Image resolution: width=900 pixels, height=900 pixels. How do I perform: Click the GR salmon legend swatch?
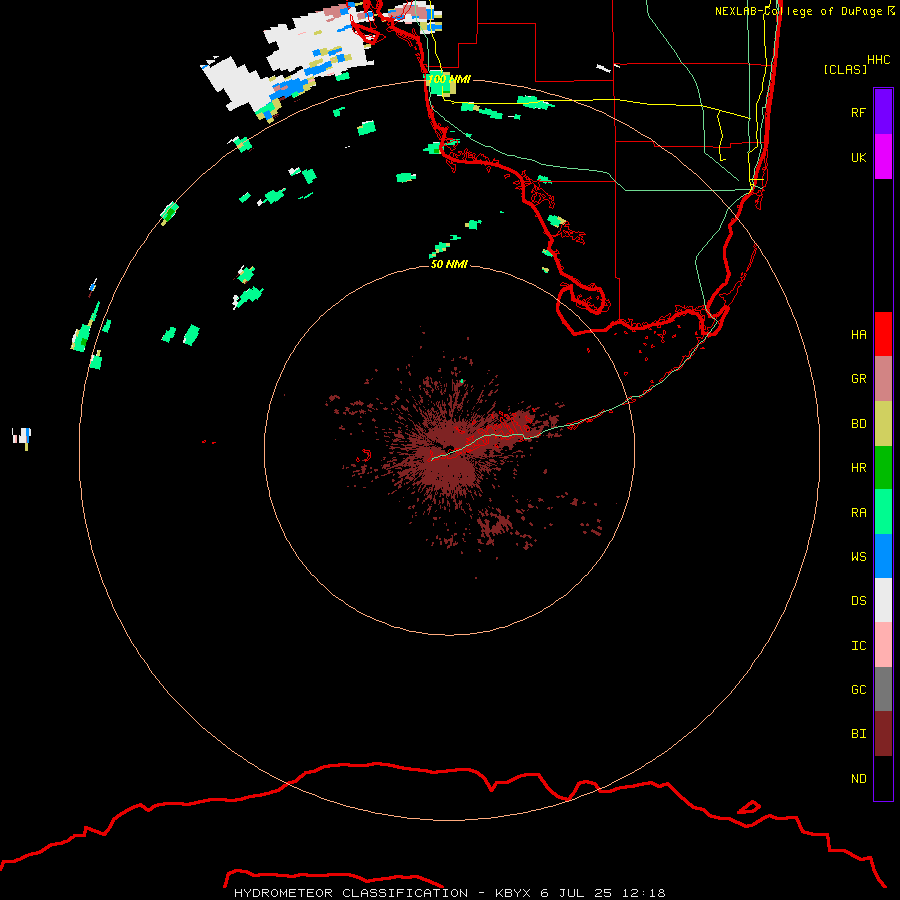pos(883,378)
